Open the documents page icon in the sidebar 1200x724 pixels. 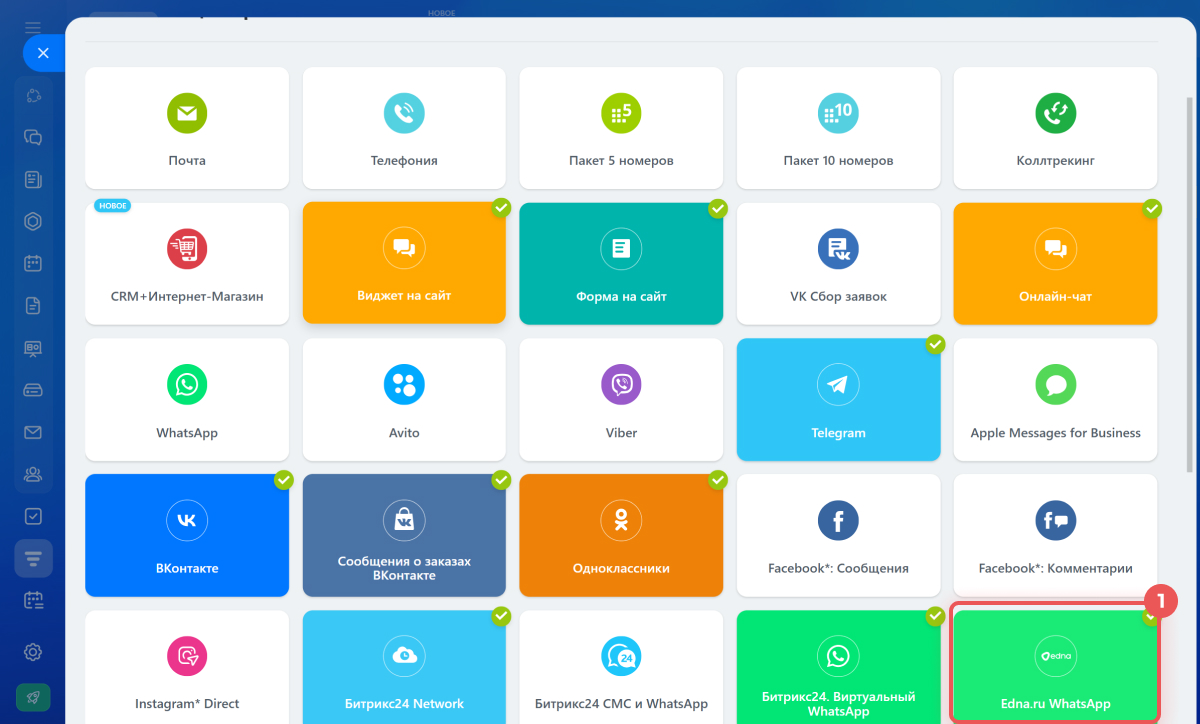click(x=33, y=306)
